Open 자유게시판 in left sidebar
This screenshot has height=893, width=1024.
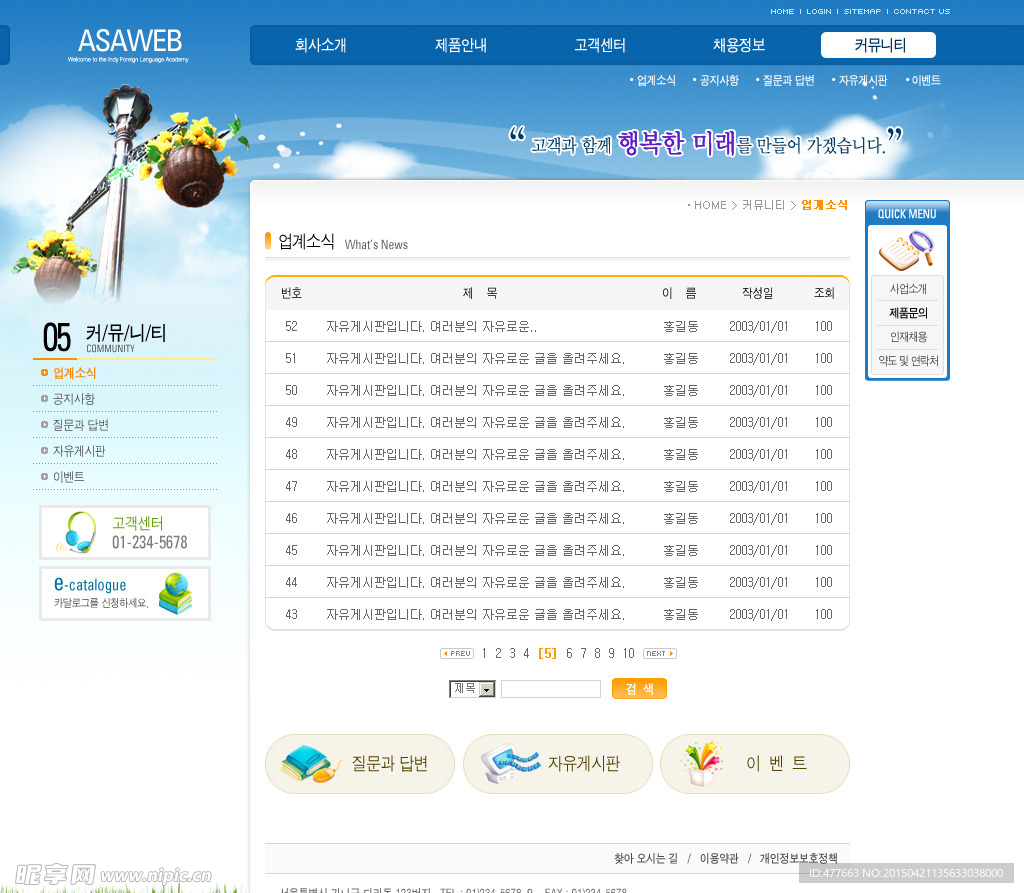click(79, 451)
